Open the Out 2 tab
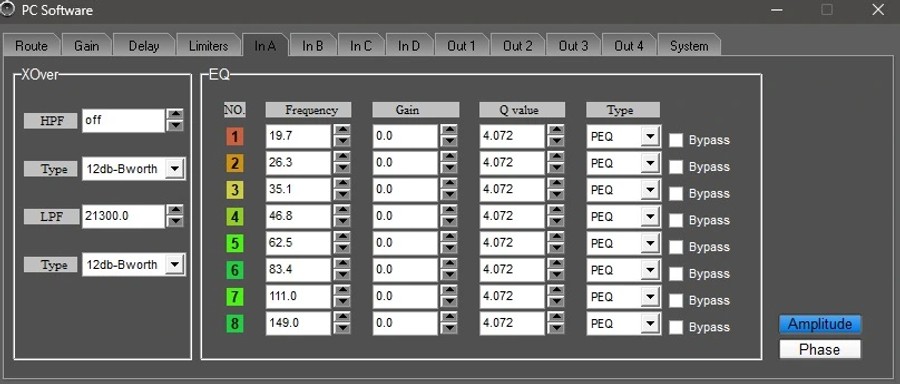The image size is (900, 384). click(x=517, y=46)
